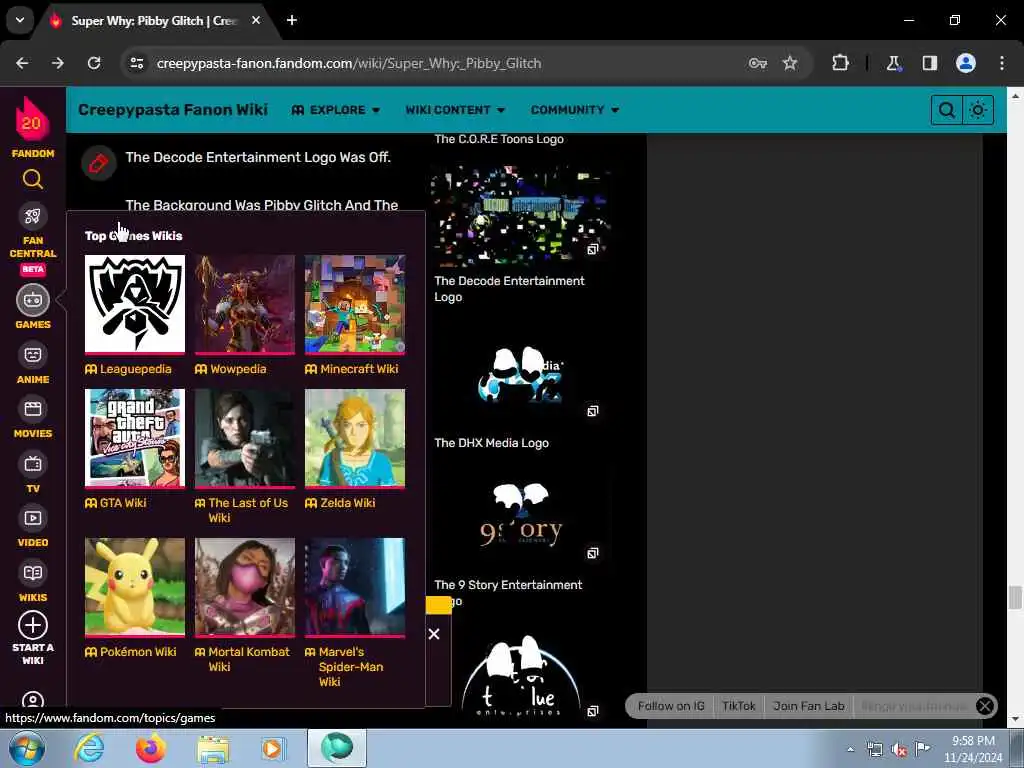Click Start a Wiki plus icon

coord(33,626)
